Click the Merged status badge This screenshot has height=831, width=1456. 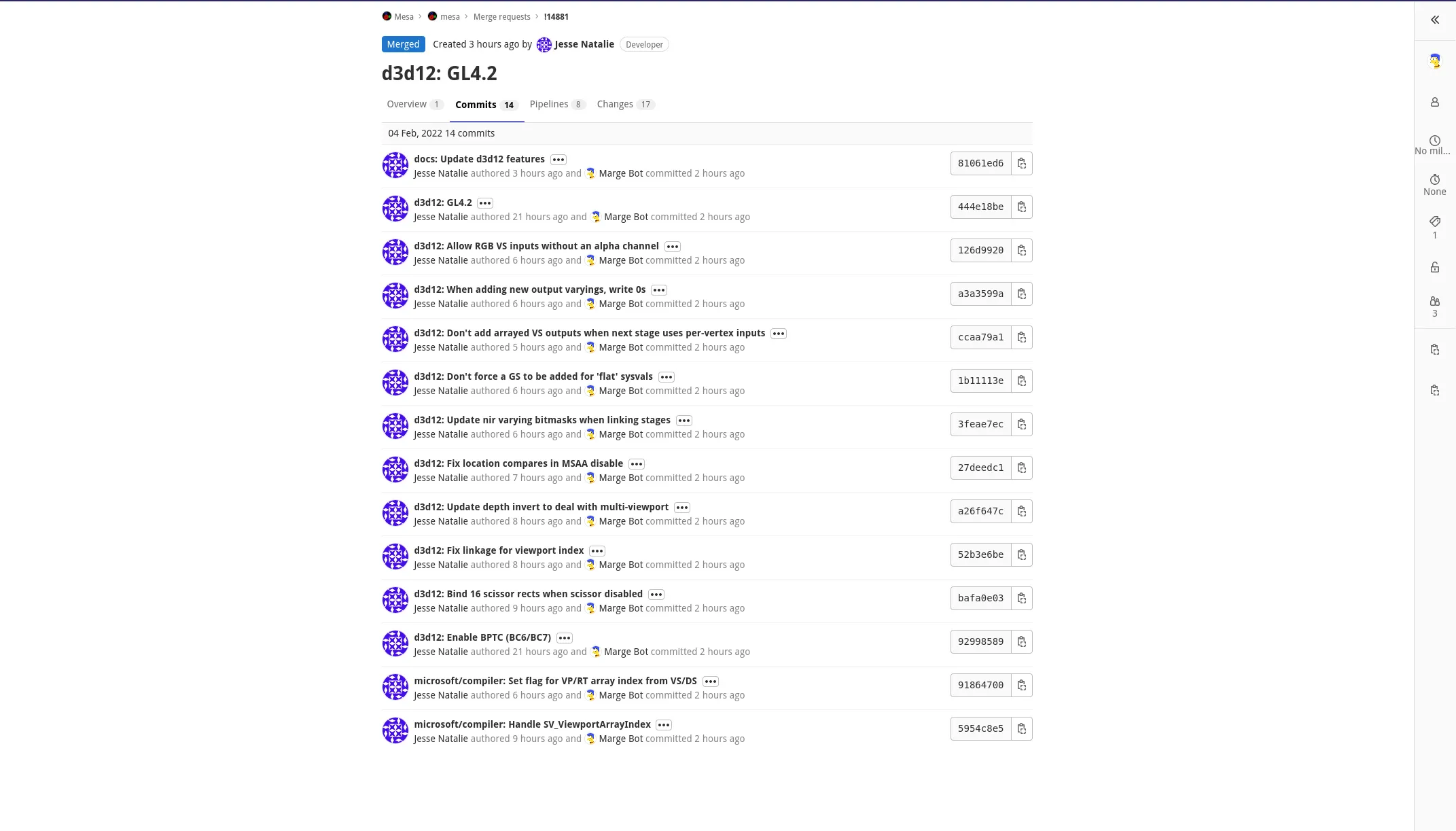tap(403, 44)
